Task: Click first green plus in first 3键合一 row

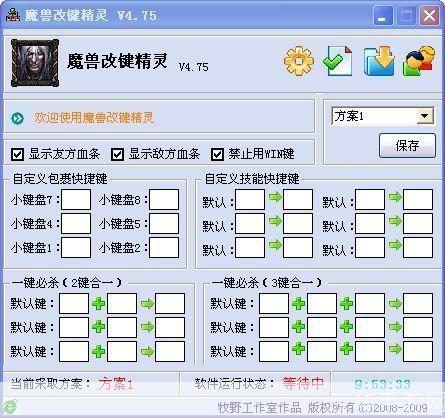Action: (x=299, y=304)
